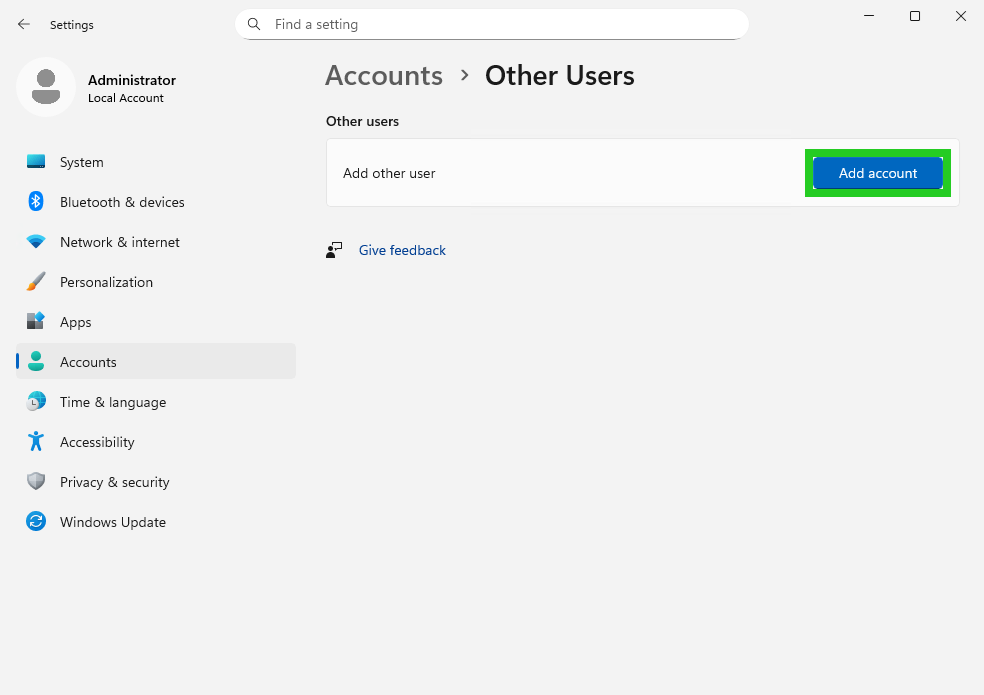Select the System icon in the sidebar
984x695 pixels.
(35, 162)
